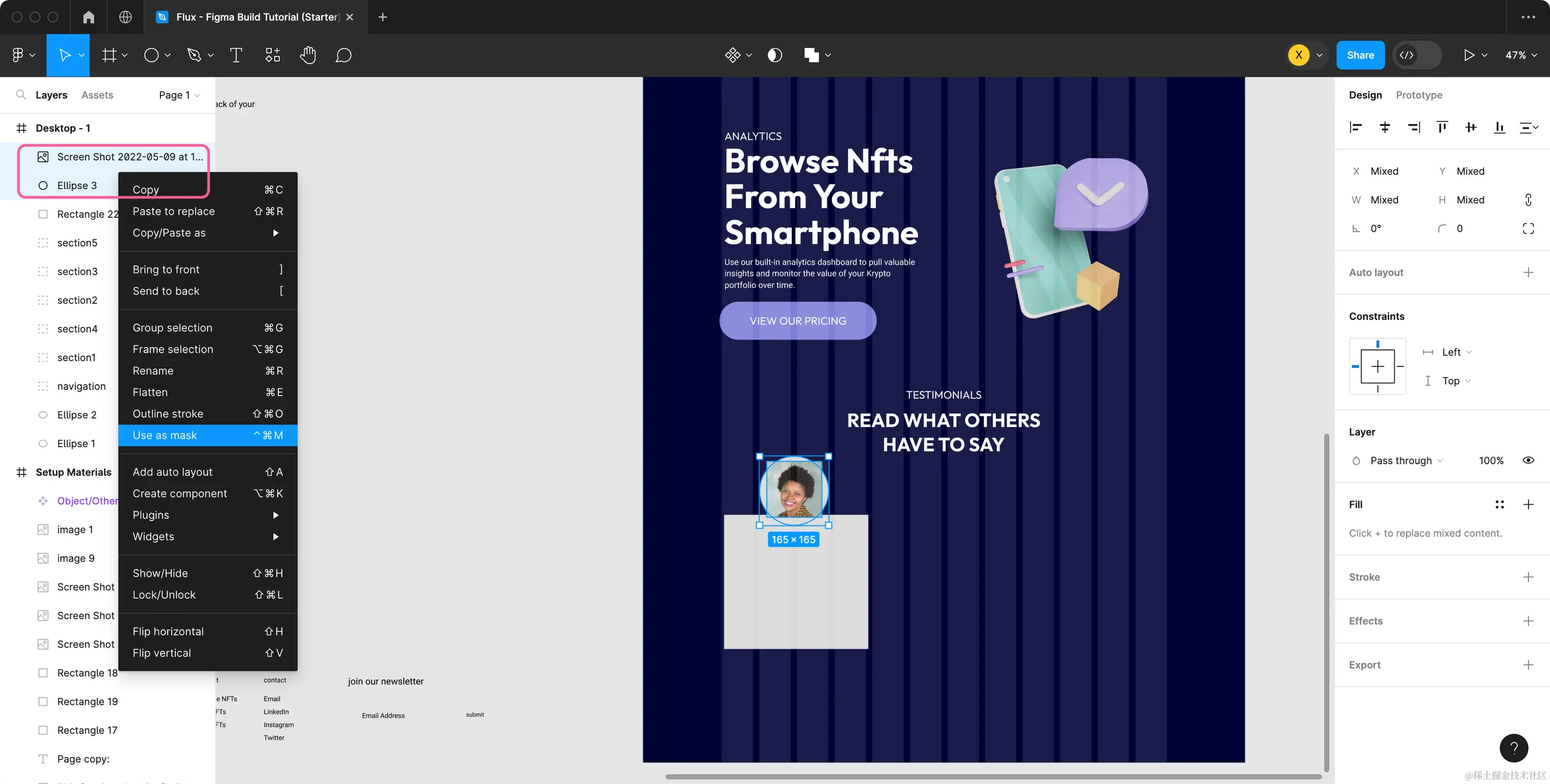Screen dimensions: 1550x784
Task: Click the Pen tool icon
Action: point(194,55)
